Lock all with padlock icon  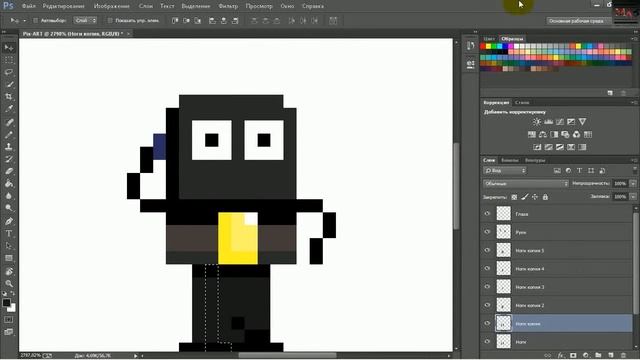[x=545, y=197]
